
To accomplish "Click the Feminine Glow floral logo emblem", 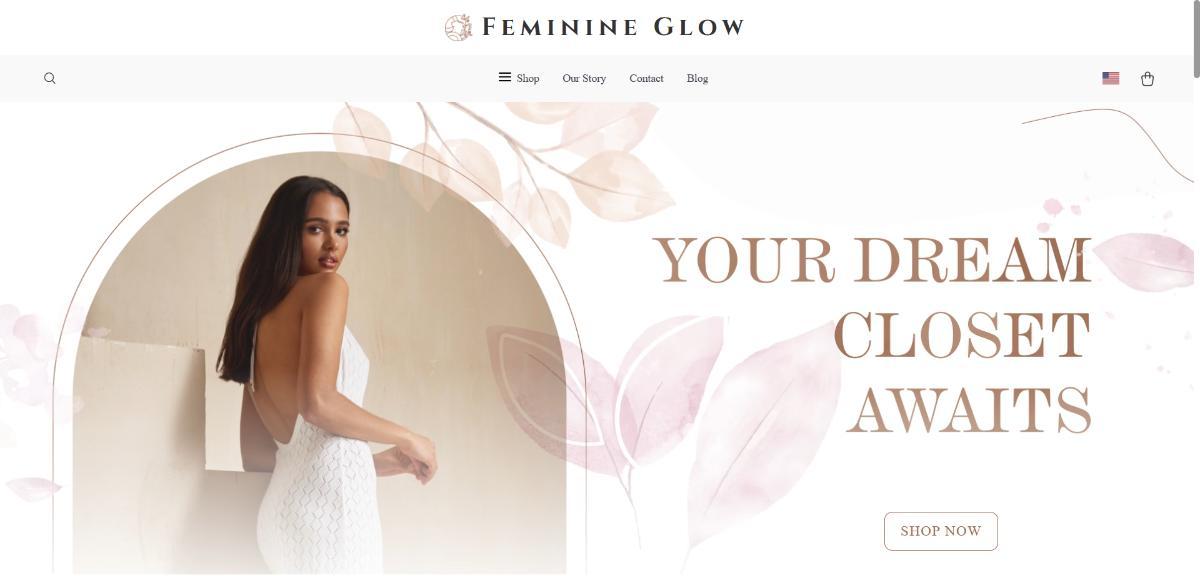I will pyautogui.click(x=458, y=27).
